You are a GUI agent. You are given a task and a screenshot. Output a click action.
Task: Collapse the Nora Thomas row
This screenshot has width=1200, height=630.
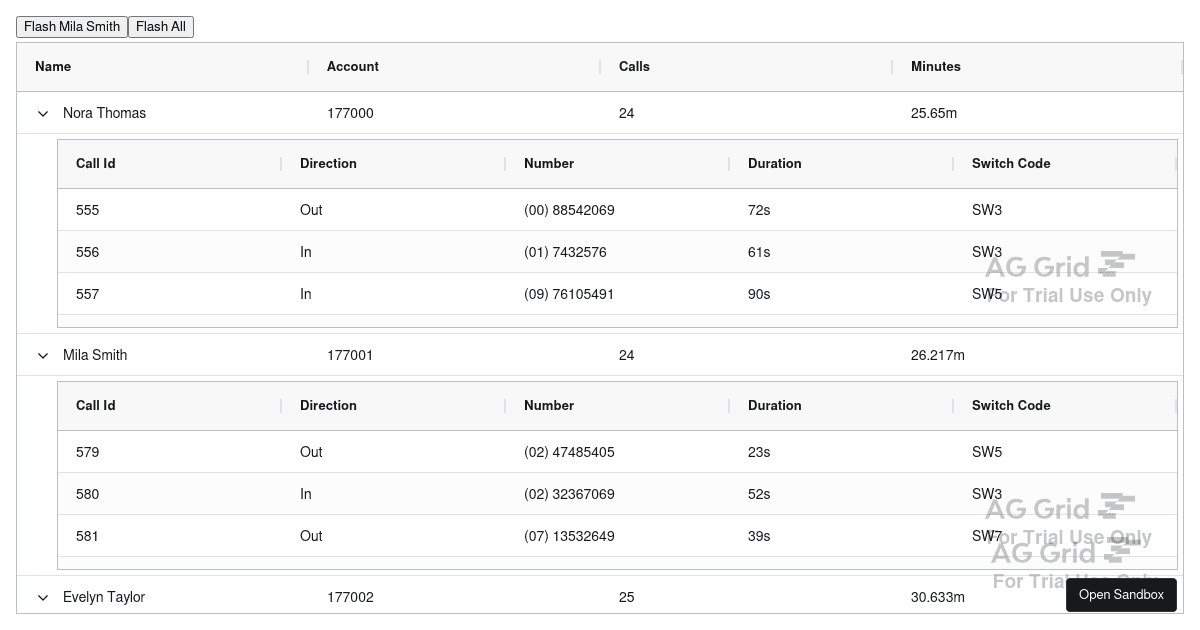tap(42, 113)
